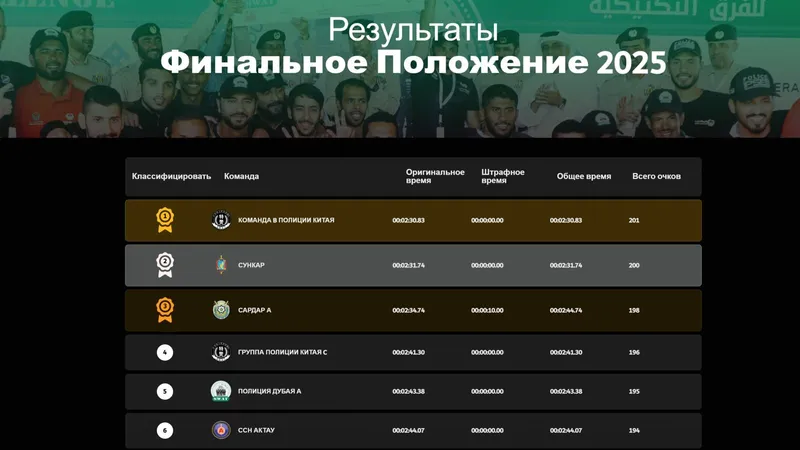This screenshot has width=800, height=450.
Task: Click the ССН АКТАУ team logo
Action: (x=221, y=430)
